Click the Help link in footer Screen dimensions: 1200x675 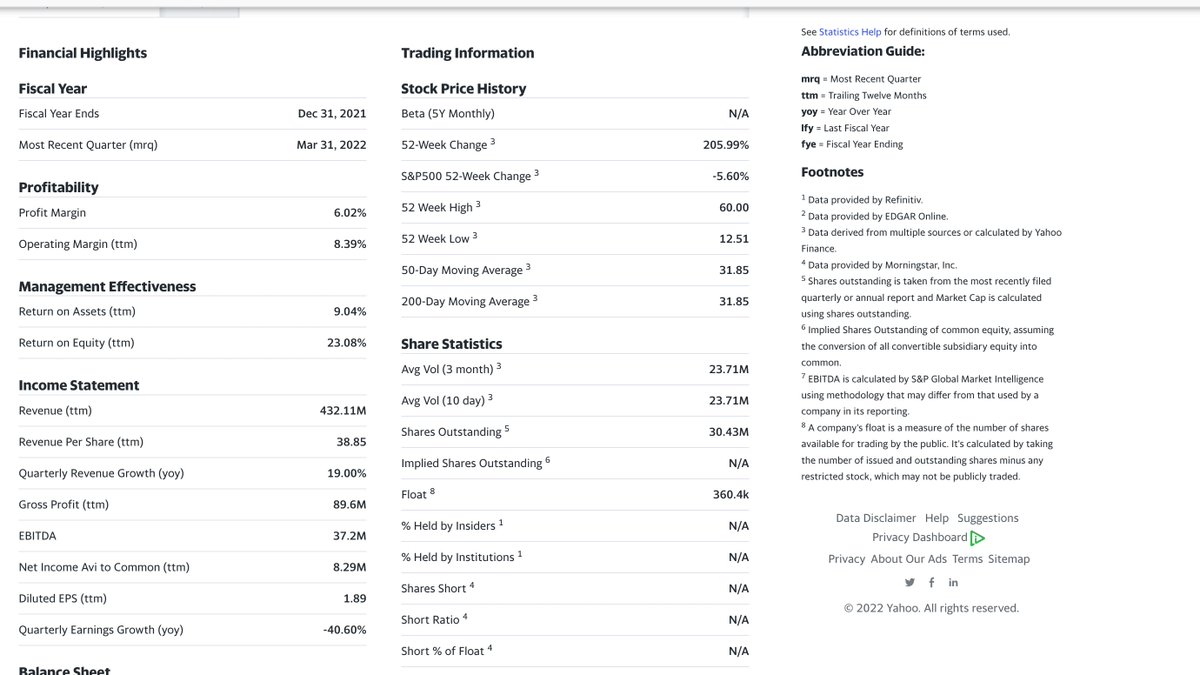click(x=937, y=518)
